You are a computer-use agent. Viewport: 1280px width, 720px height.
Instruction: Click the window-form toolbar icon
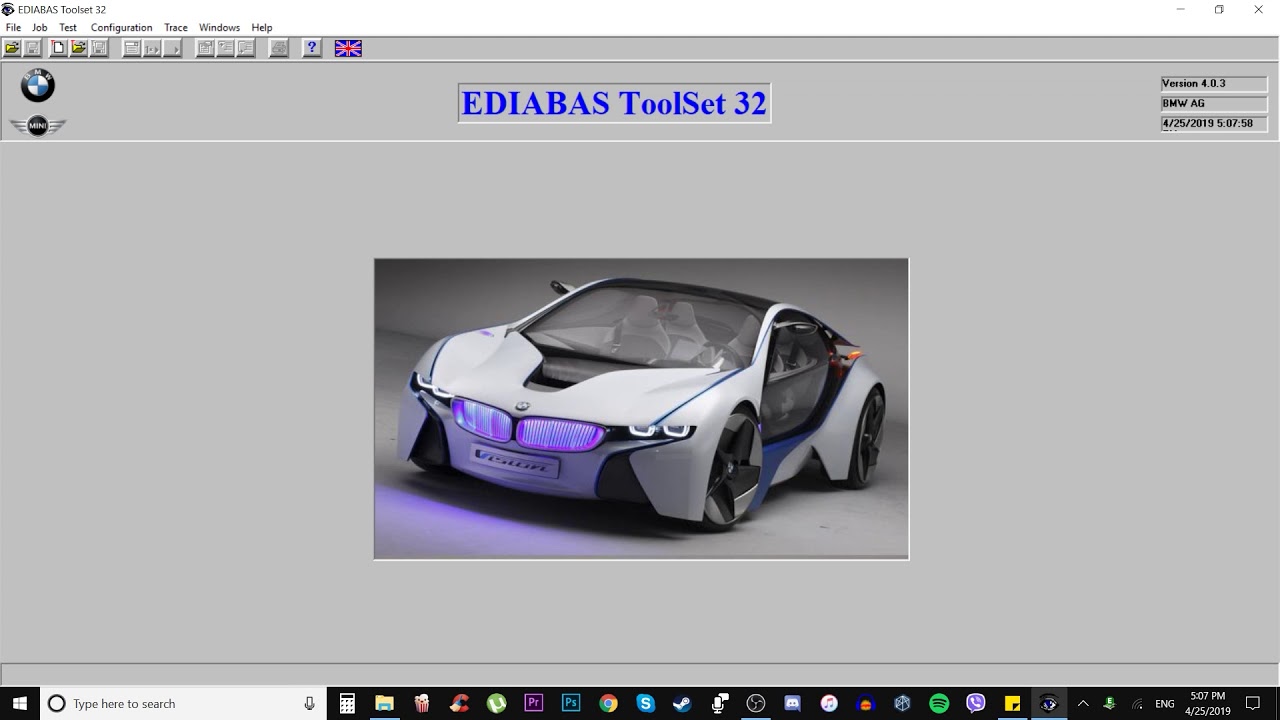coord(132,48)
